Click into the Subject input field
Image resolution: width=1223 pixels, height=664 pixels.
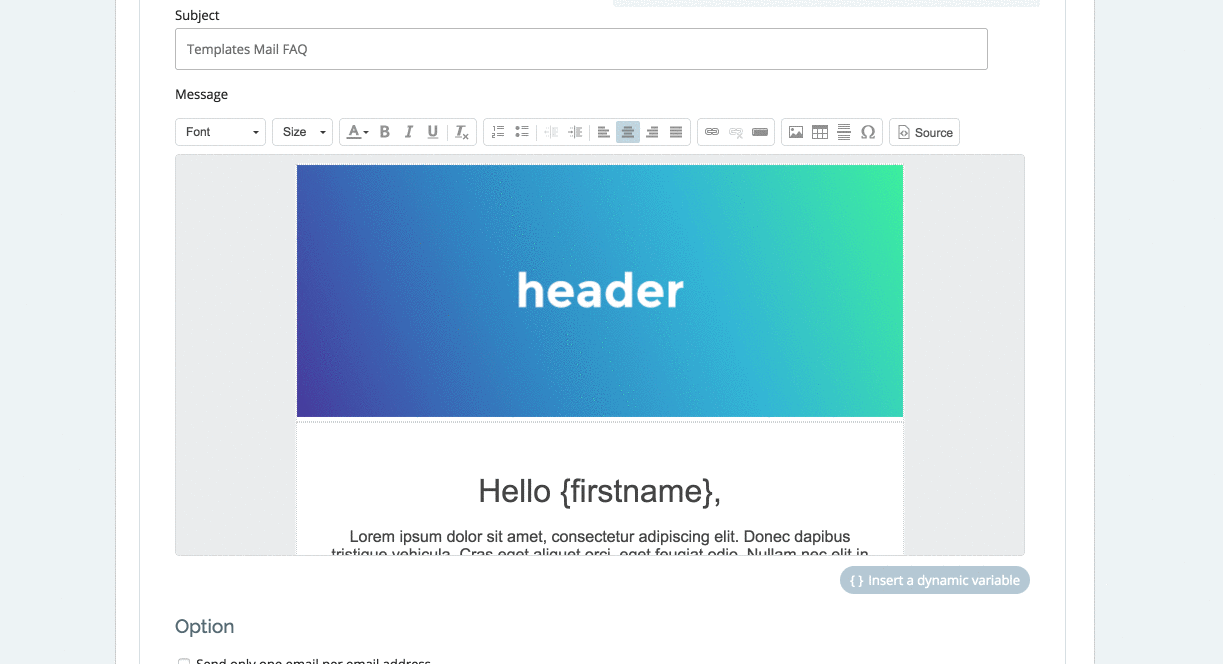(x=581, y=49)
